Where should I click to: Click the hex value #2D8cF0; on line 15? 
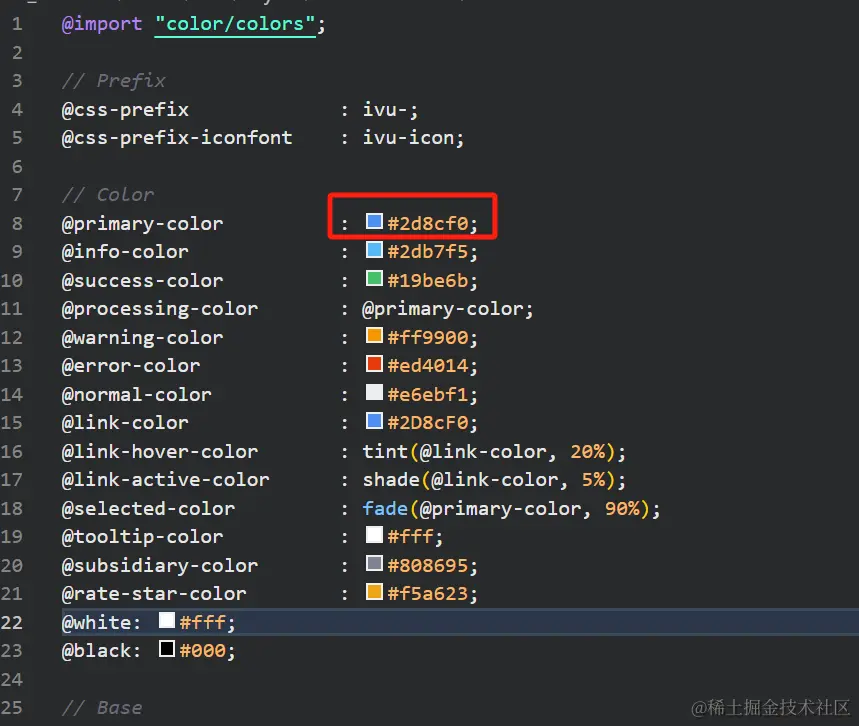(432, 423)
